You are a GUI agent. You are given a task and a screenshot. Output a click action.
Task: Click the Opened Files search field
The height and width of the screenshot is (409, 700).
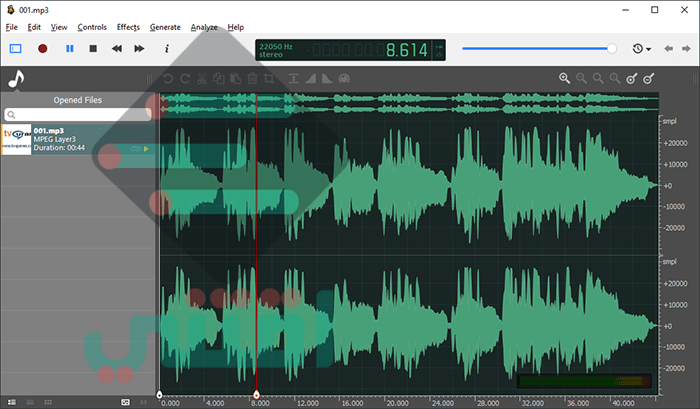tap(78, 115)
